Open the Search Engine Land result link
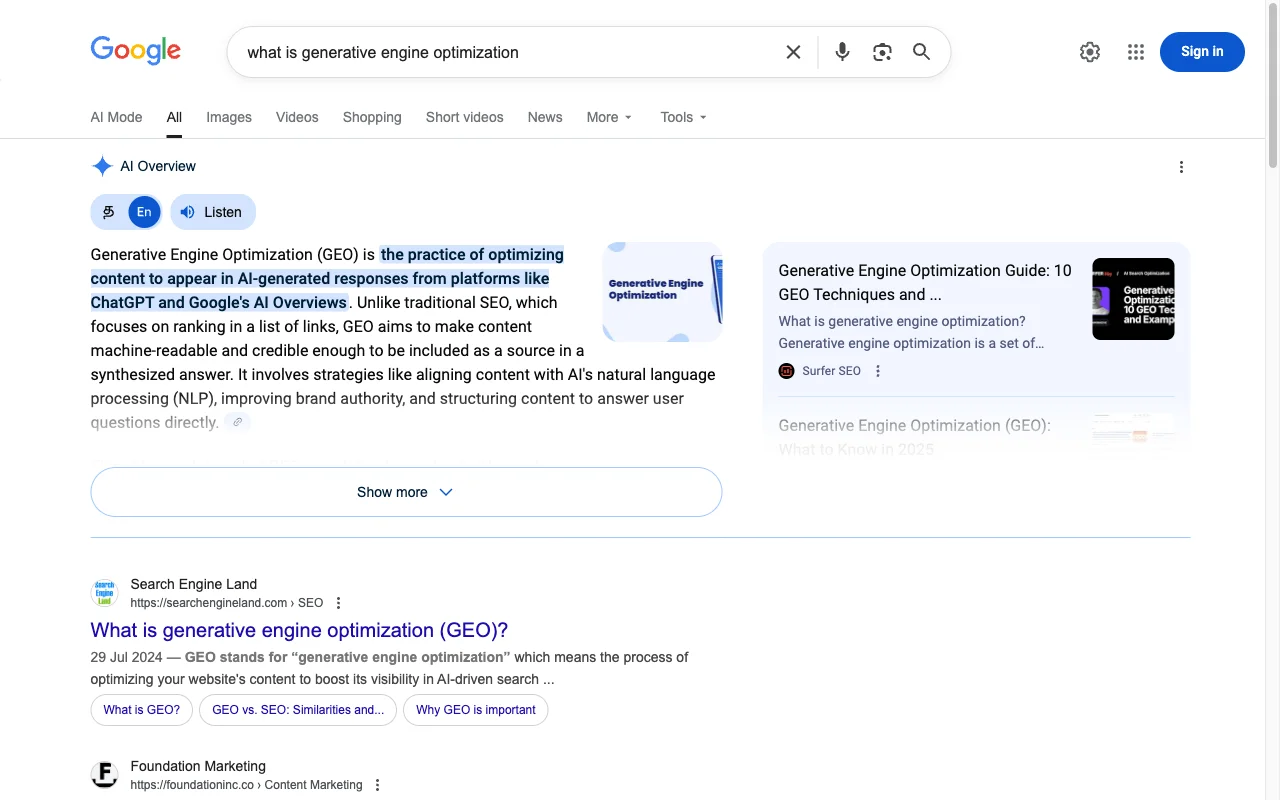Viewport: 1280px width, 800px height. point(298,630)
